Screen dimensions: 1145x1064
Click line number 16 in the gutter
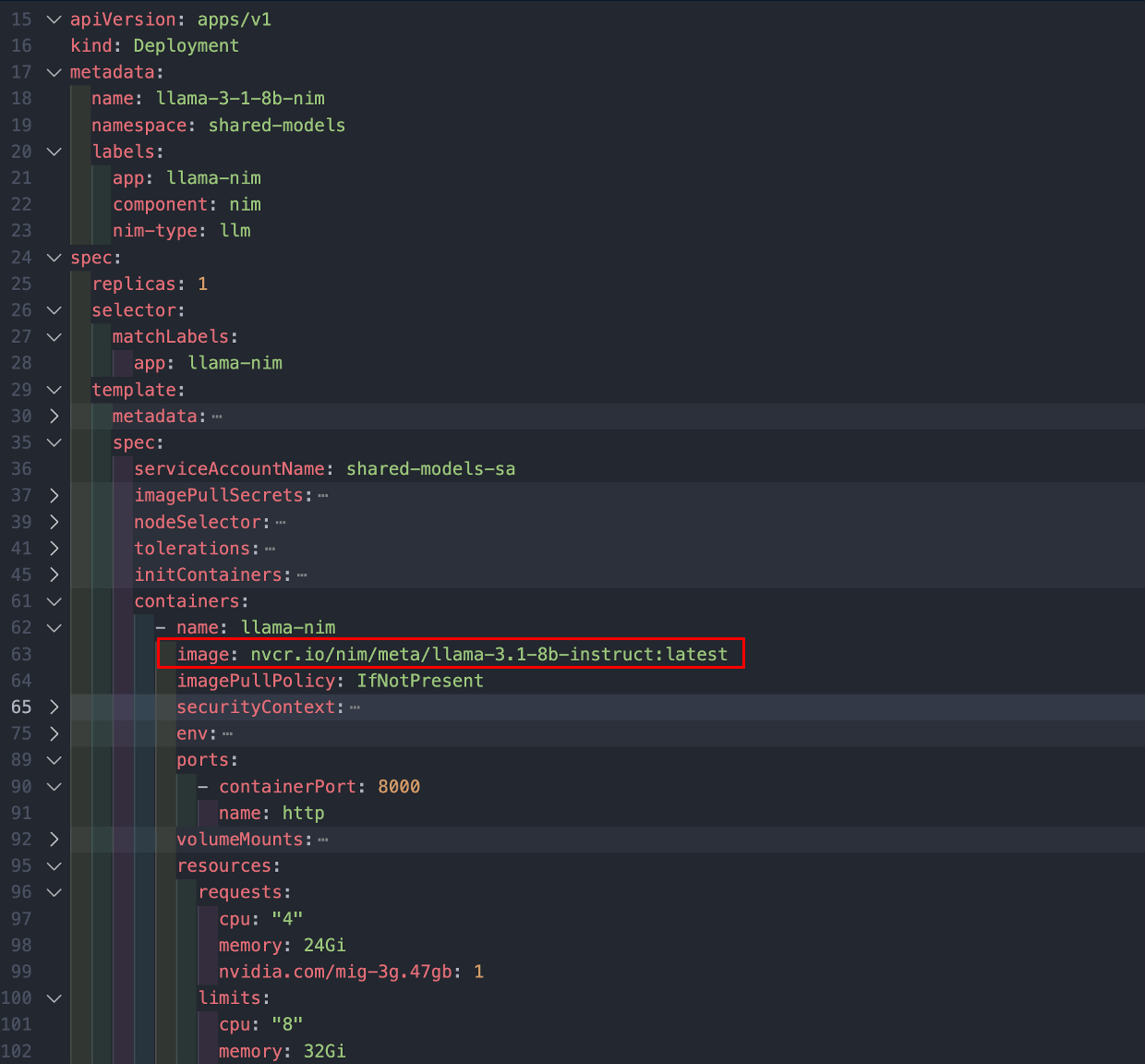coord(21,45)
